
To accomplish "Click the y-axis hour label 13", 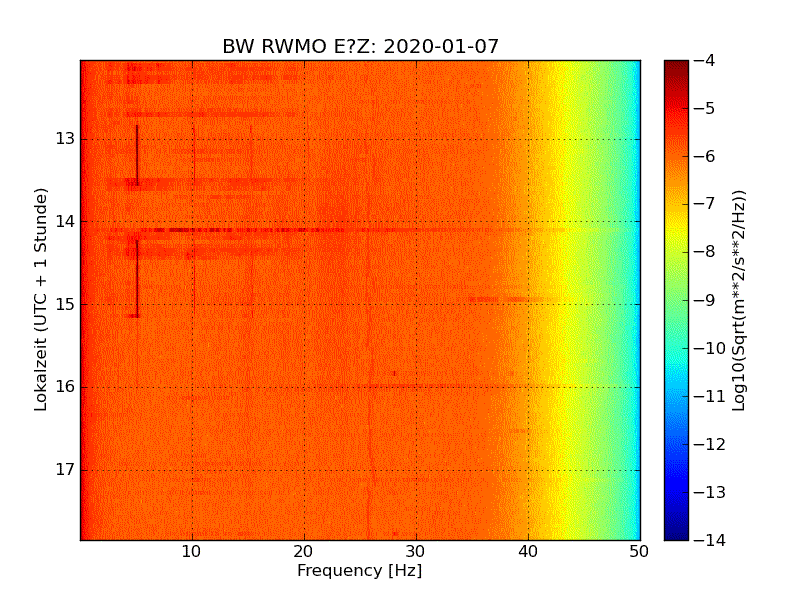I will tap(65, 139).
